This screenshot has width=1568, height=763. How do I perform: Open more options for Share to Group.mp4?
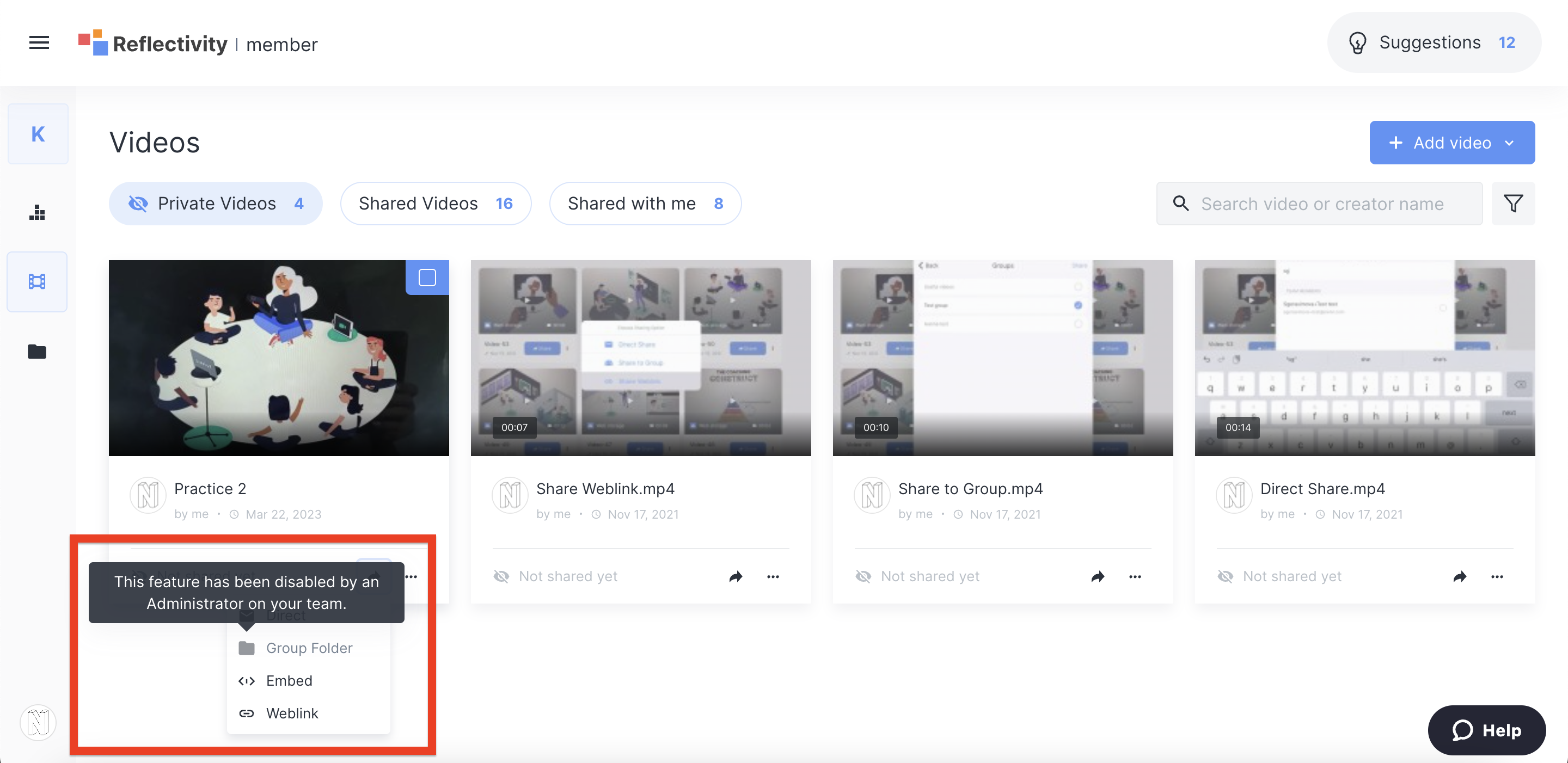[x=1135, y=576]
